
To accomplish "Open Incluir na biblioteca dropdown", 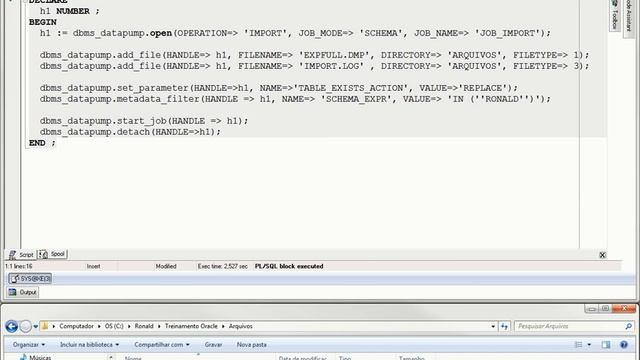I will (x=89, y=345).
